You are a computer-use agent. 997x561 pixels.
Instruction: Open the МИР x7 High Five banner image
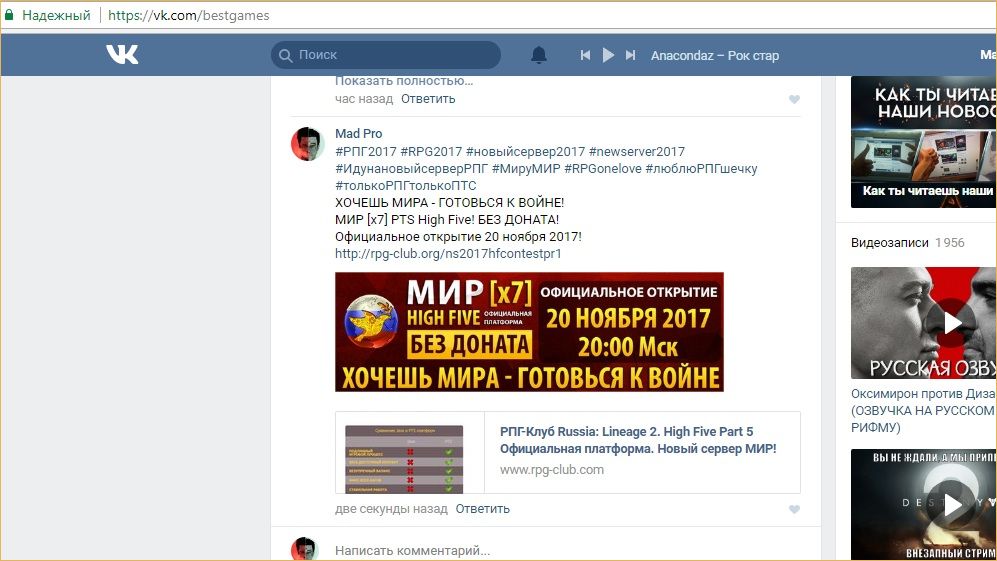(x=529, y=332)
